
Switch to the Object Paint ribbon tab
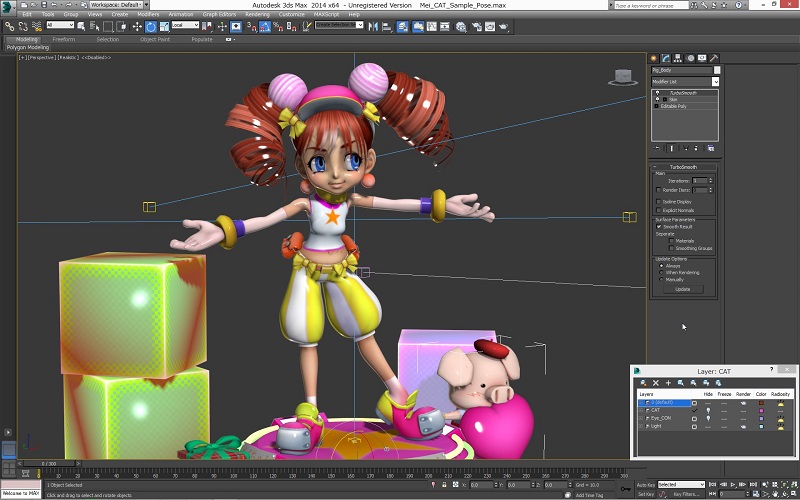click(x=155, y=39)
